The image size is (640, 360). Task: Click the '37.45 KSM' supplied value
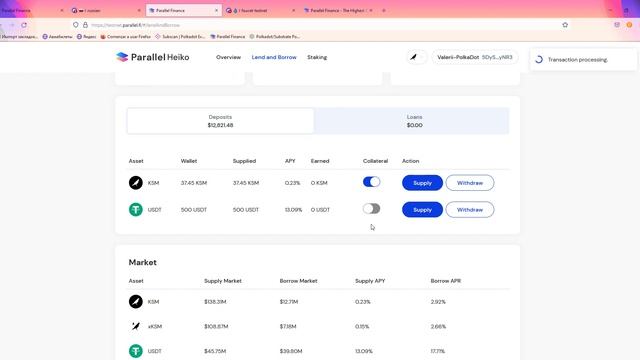coord(246,183)
